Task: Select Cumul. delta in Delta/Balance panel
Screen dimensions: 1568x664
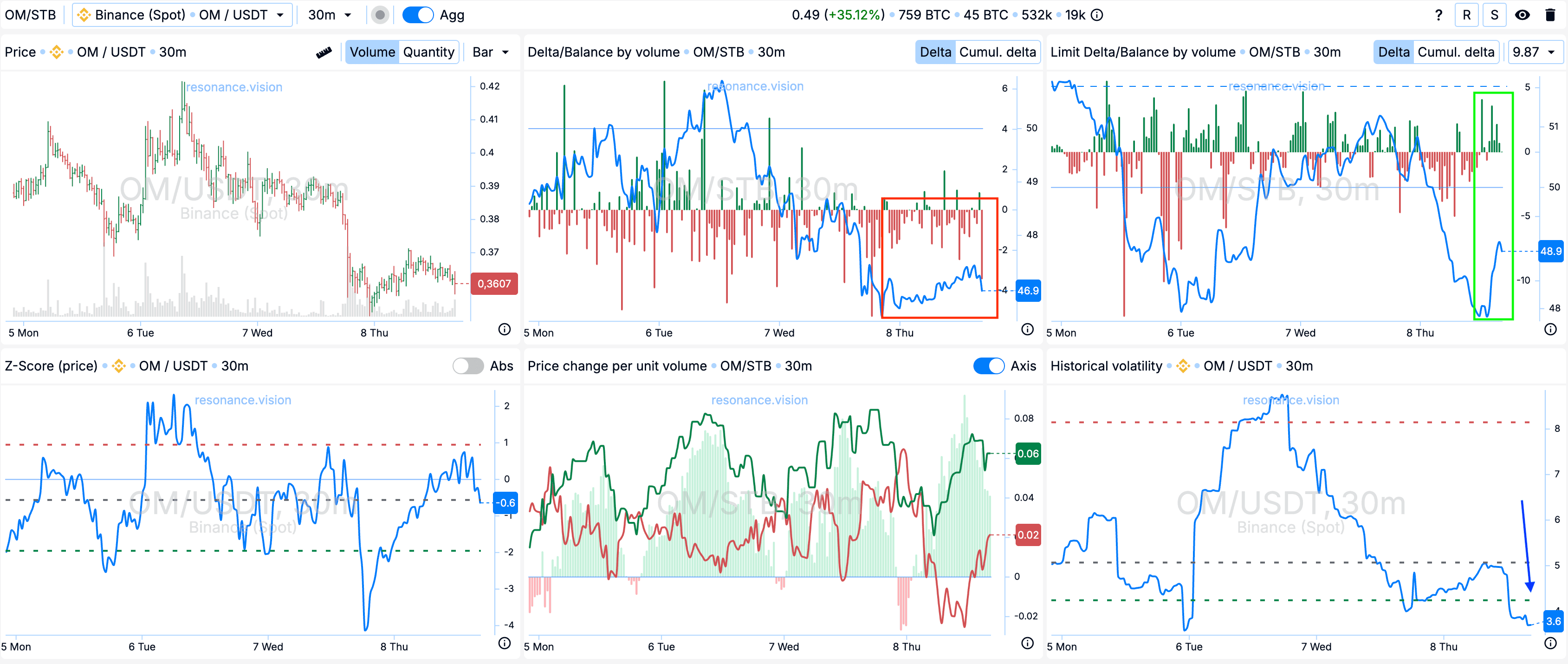Action: (997, 52)
